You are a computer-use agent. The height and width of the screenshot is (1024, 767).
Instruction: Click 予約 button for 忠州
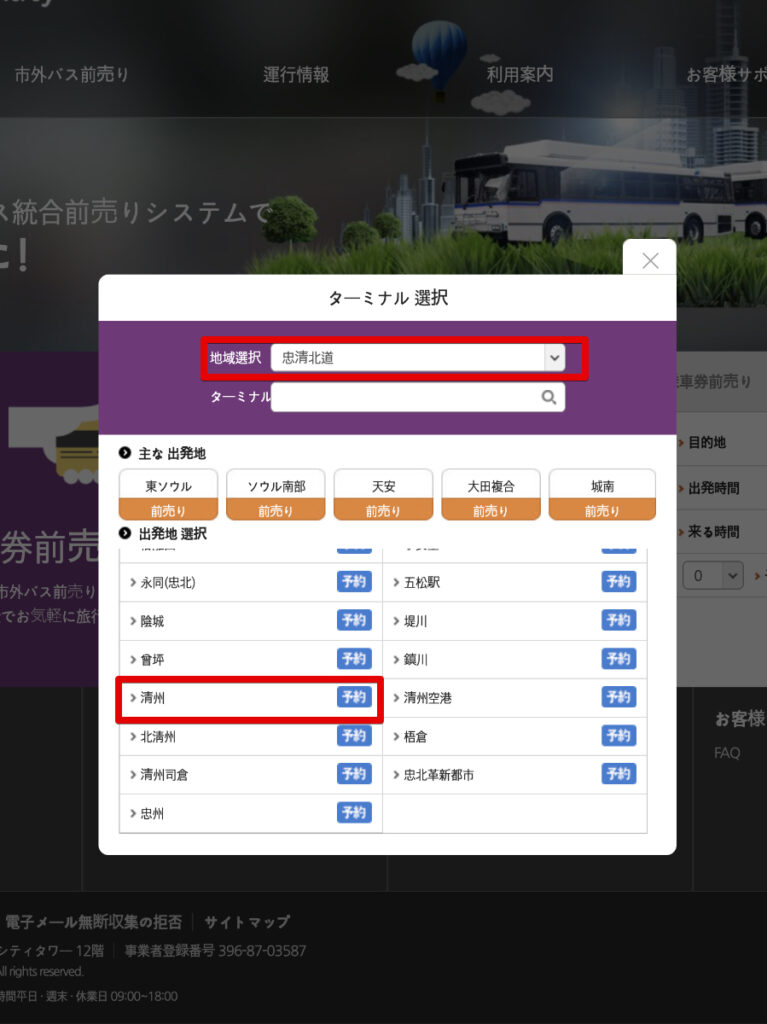pyautogui.click(x=354, y=813)
